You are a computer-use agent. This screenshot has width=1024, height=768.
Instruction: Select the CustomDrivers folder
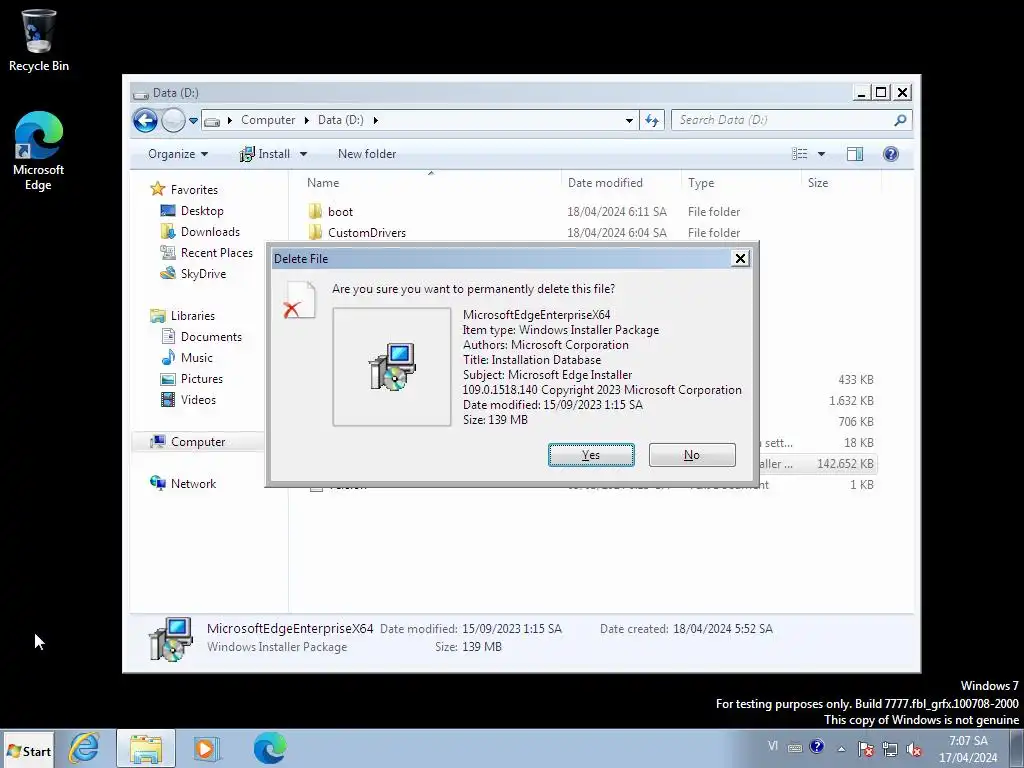click(366, 232)
